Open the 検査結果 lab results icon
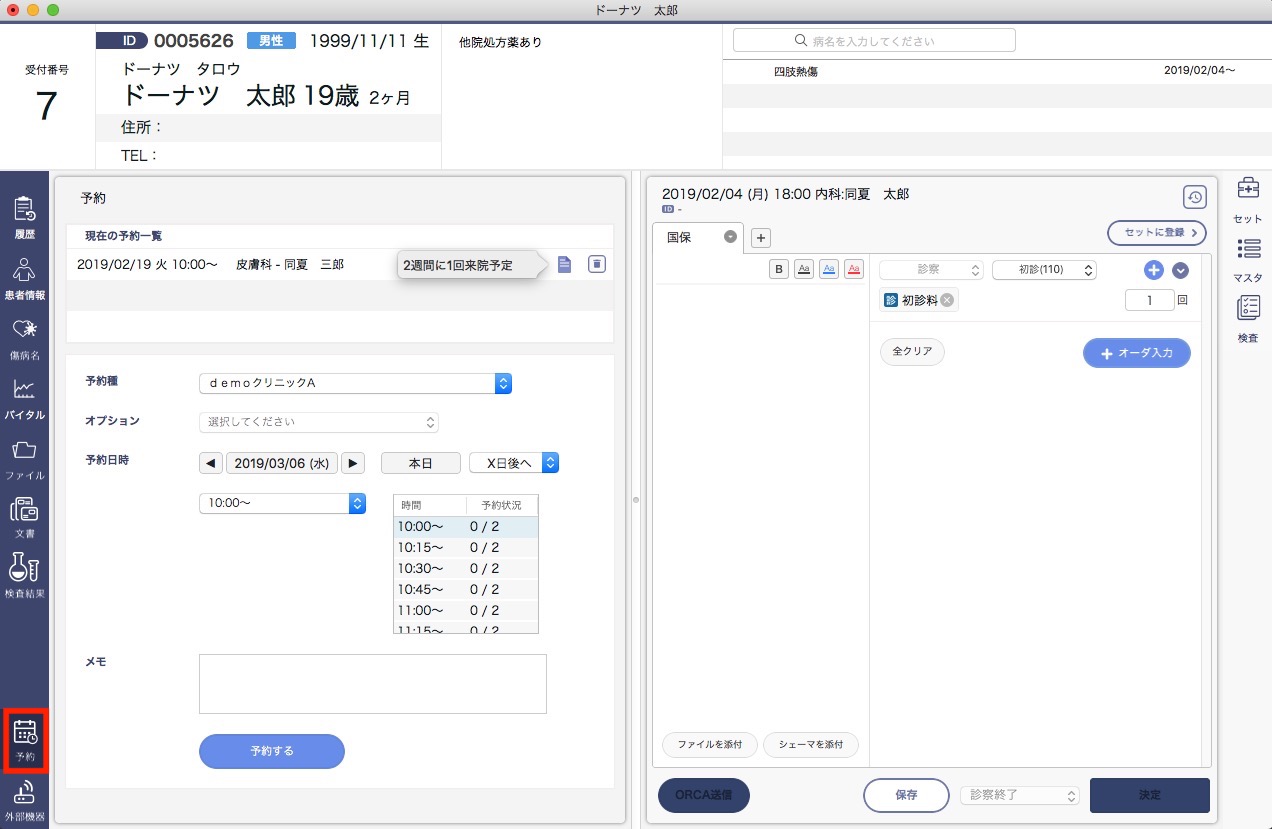Image resolution: width=1272 pixels, height=829 pixels. (x=24, y=575)
